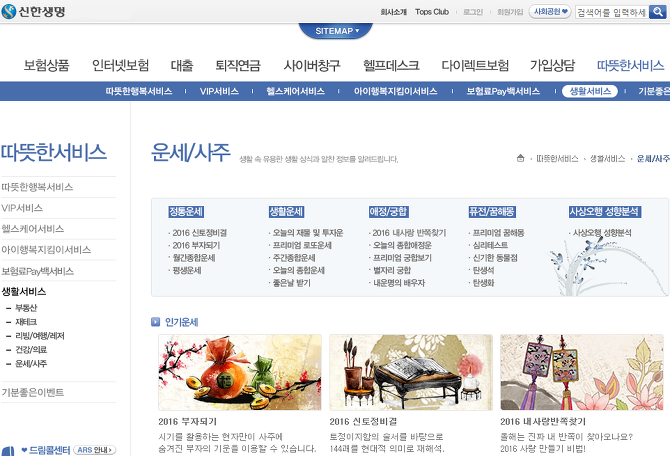Select 아이행복지킴이서비스 in blue submenu bar
Screen dimensions: 670x456
point(395,91)
